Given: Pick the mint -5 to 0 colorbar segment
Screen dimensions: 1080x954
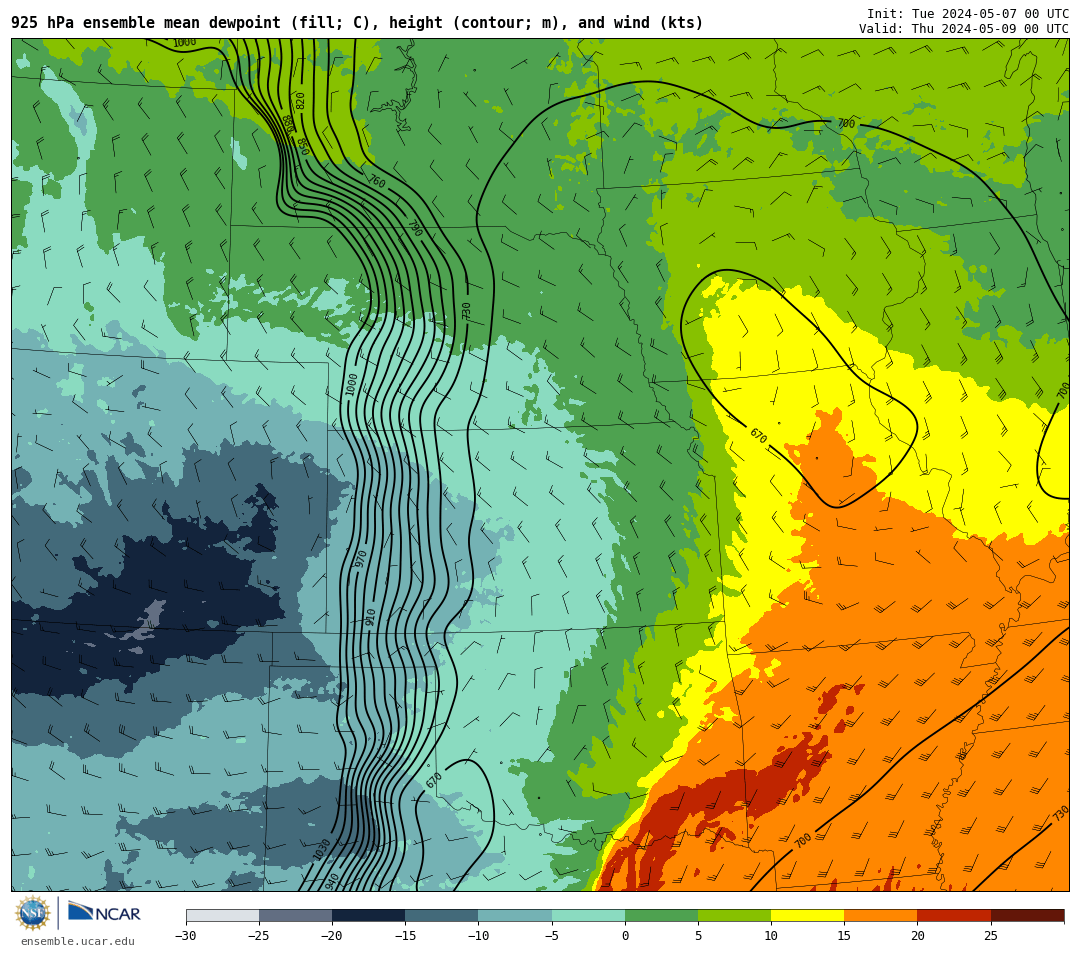Looking at the screenshot, I should [x=588, y=916].
